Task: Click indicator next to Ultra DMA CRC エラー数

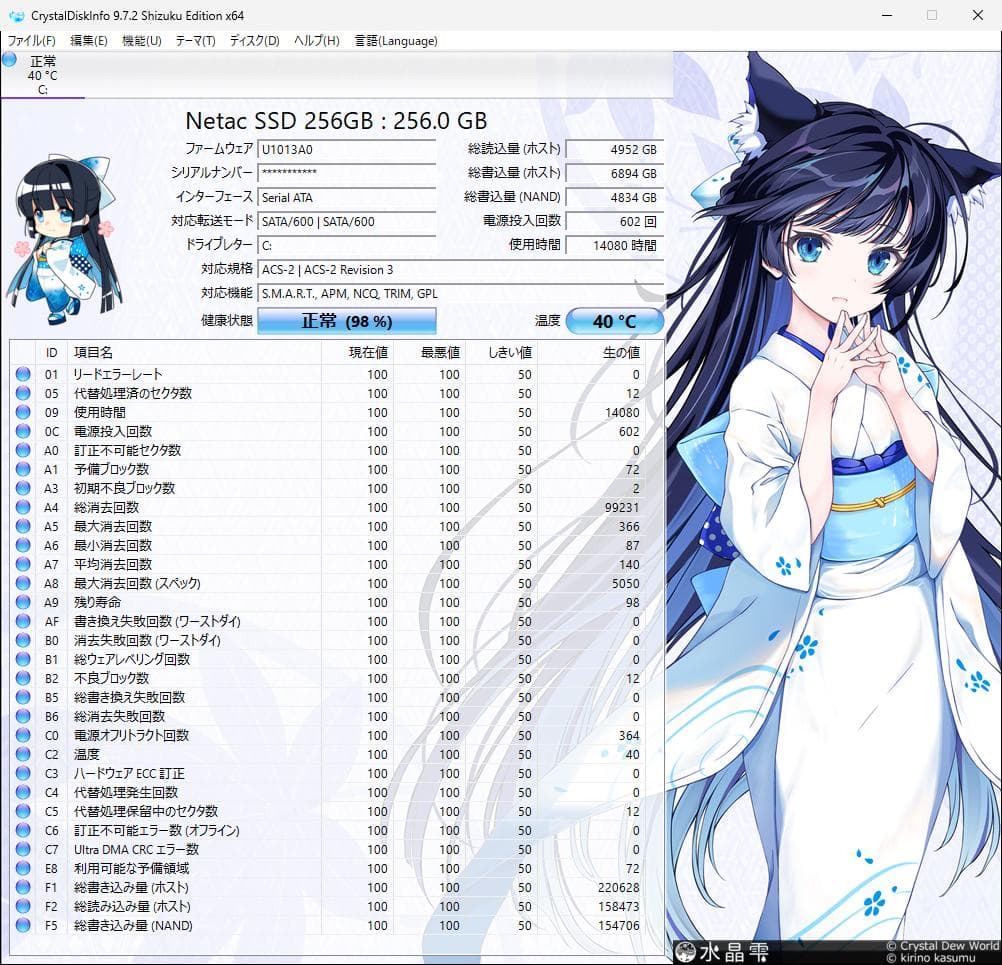Action: (x=22, y=849)
